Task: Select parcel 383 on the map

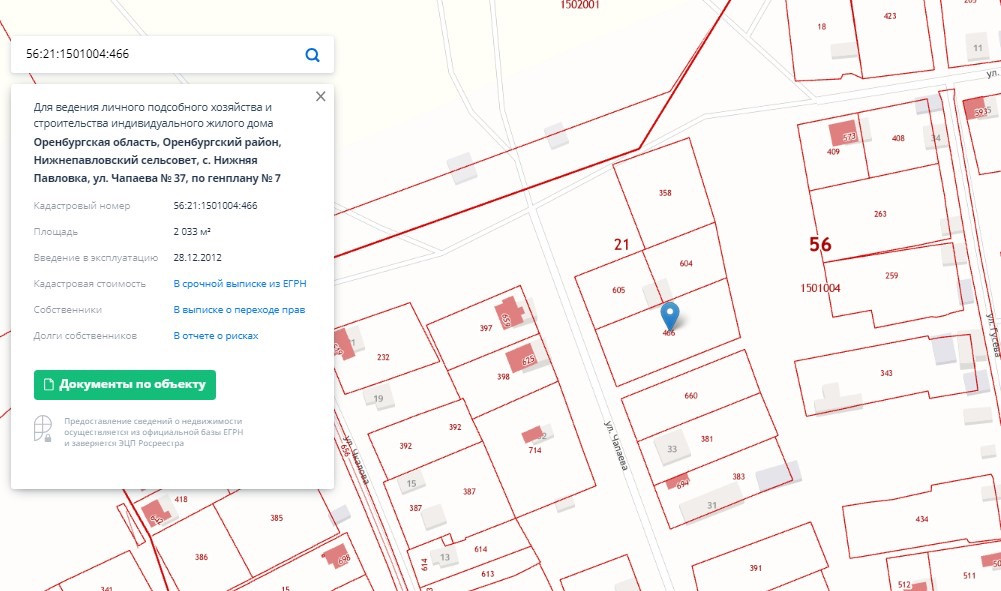Action: tap(739, 477)
